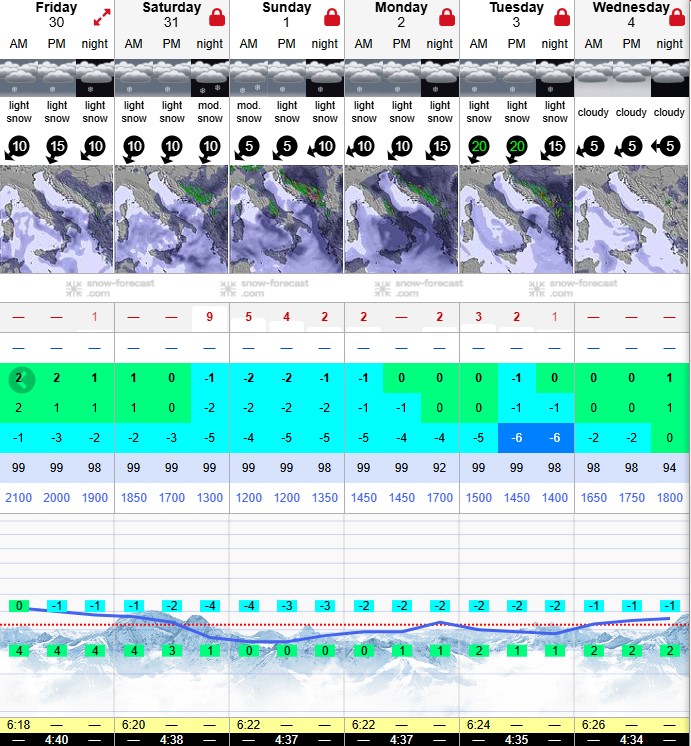This screenshot has width=691, height=746.
Task: Click Wednesday PM cloudy label
Action: [x=632, y=112]
